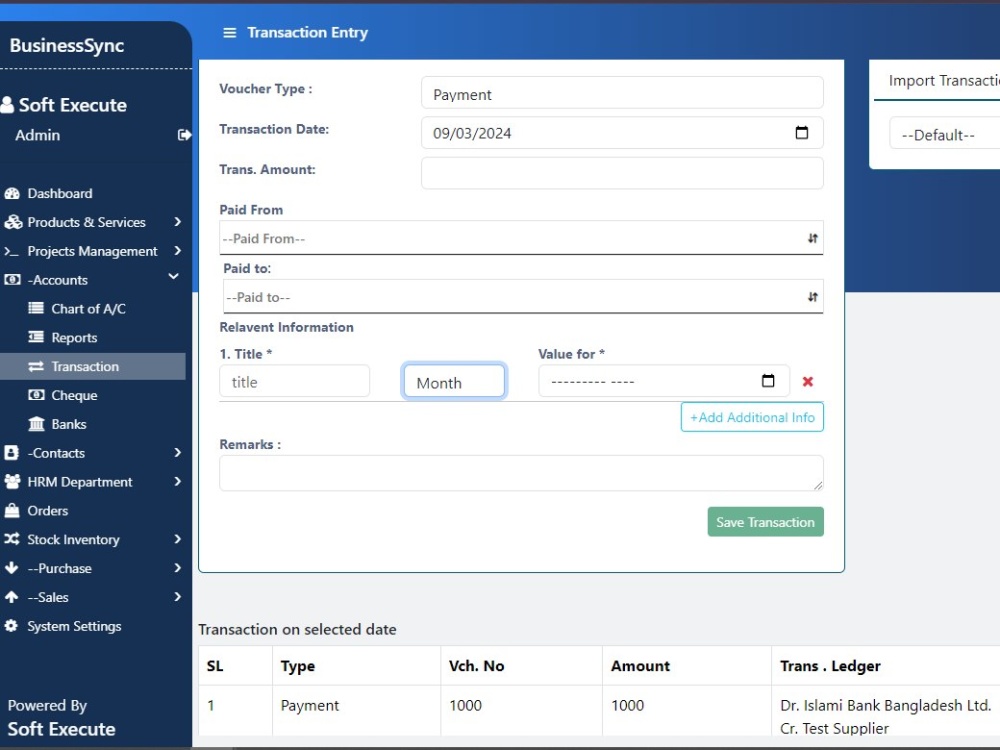
Task: Click 'Dr. Islami Bank Bangladesh Ltd.' ledger text
Action: pyautogui.click(x=885, y=705)
